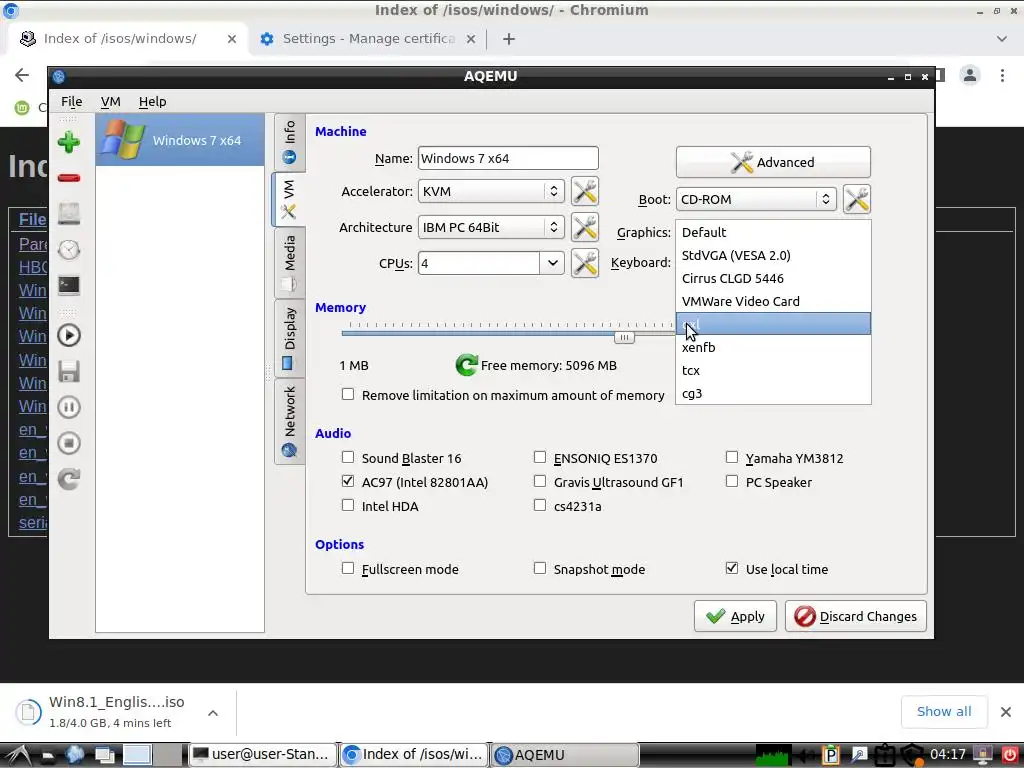
Task: Choose cg3 graphics option
Action: [x=773, y=393]
